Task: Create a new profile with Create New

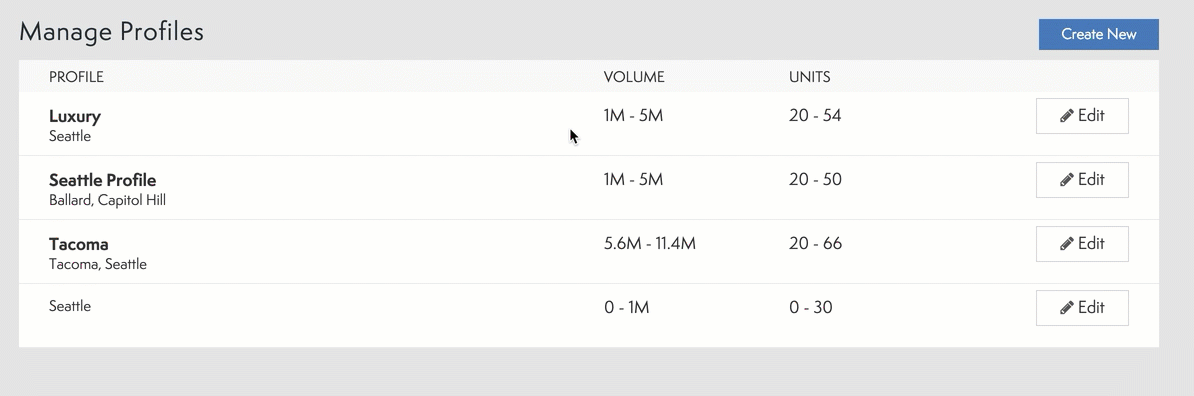Action: [x=1098, y=34]
